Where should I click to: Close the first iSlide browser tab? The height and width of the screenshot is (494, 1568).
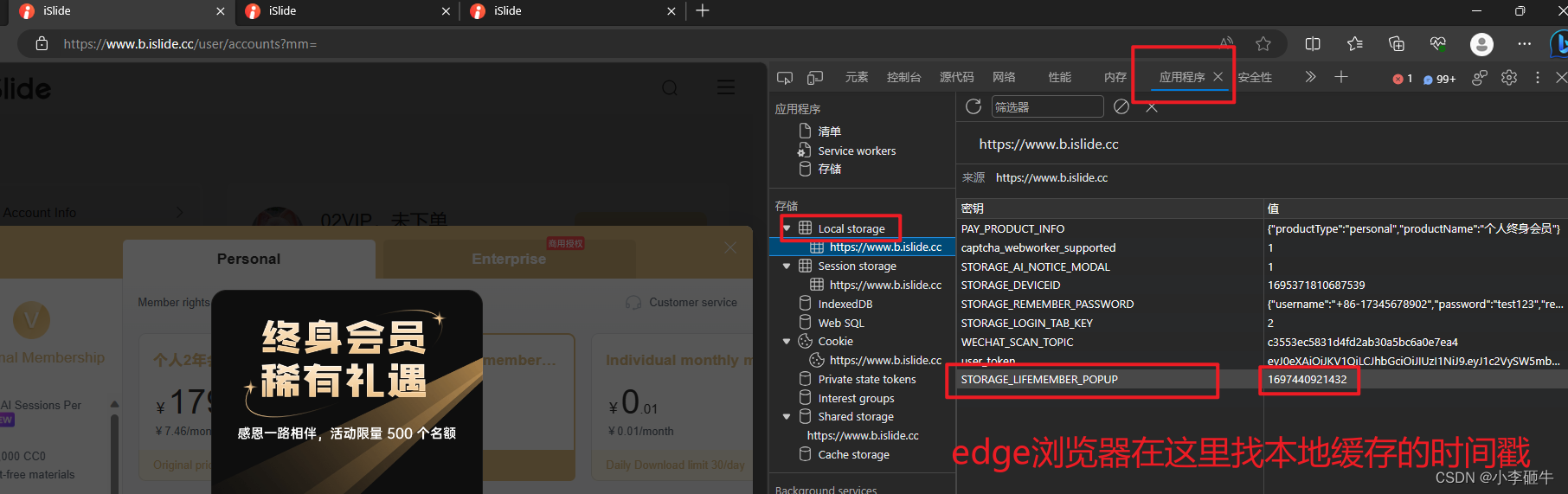220,11
